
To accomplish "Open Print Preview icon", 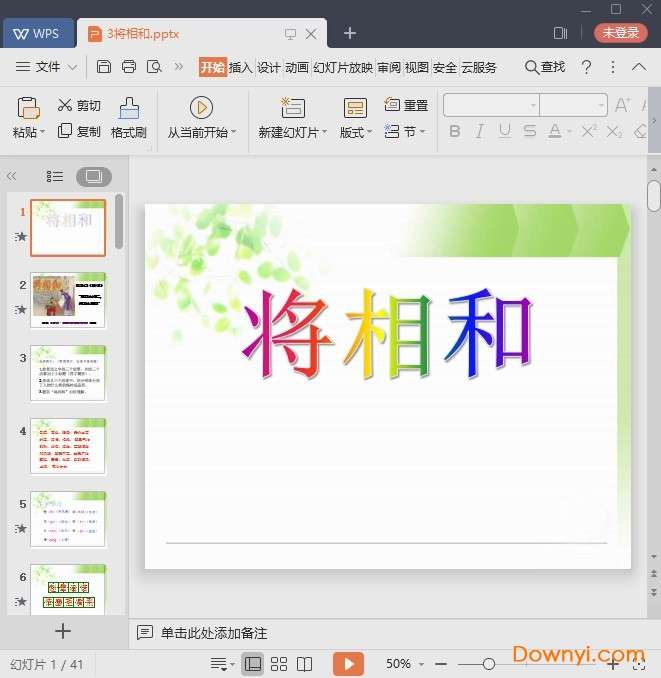I will 154,67.
